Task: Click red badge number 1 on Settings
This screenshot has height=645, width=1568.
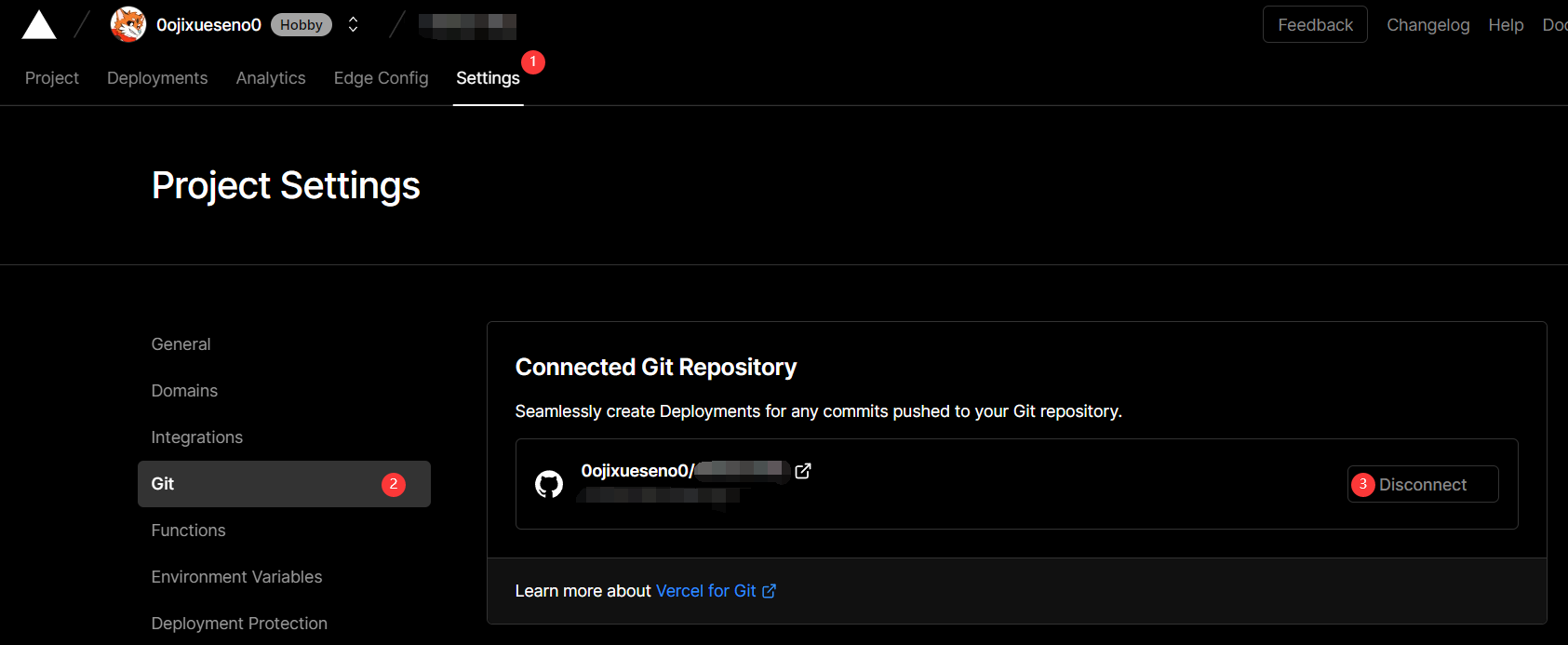Action: click(533, 61)
